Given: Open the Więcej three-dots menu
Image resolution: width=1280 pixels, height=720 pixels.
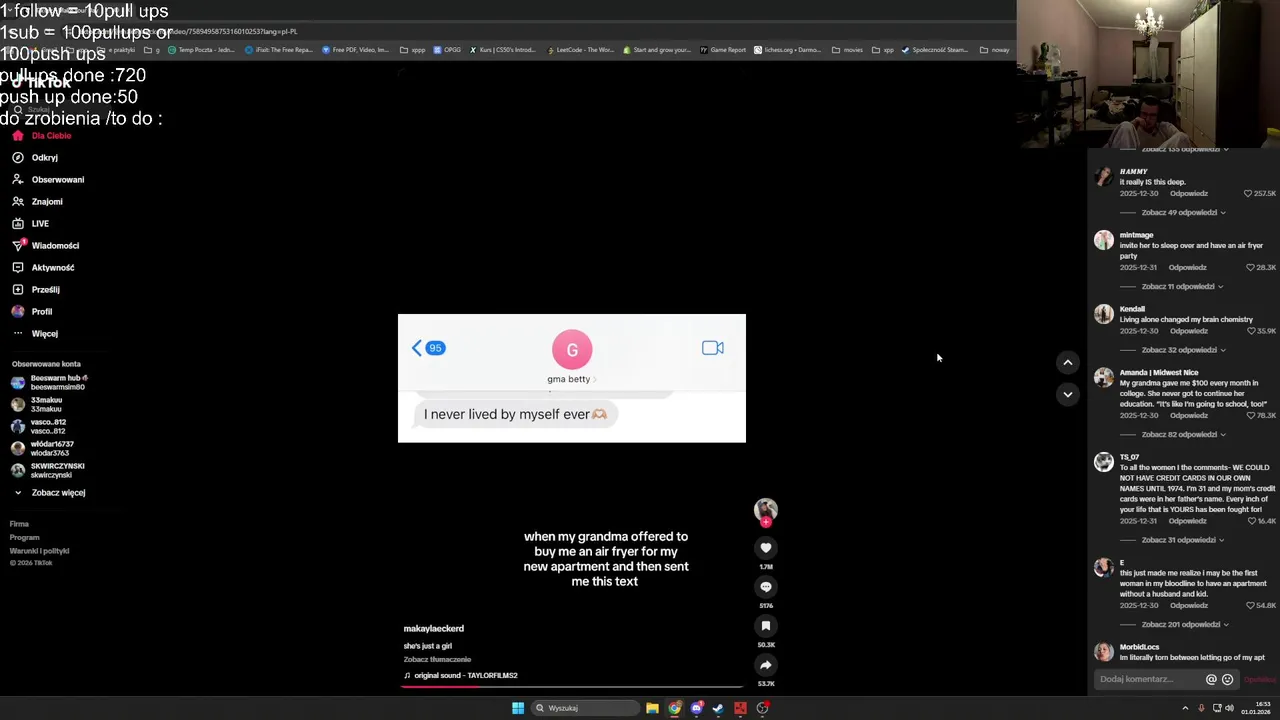Looking at the screenshot, I should [x=35, y=334].
